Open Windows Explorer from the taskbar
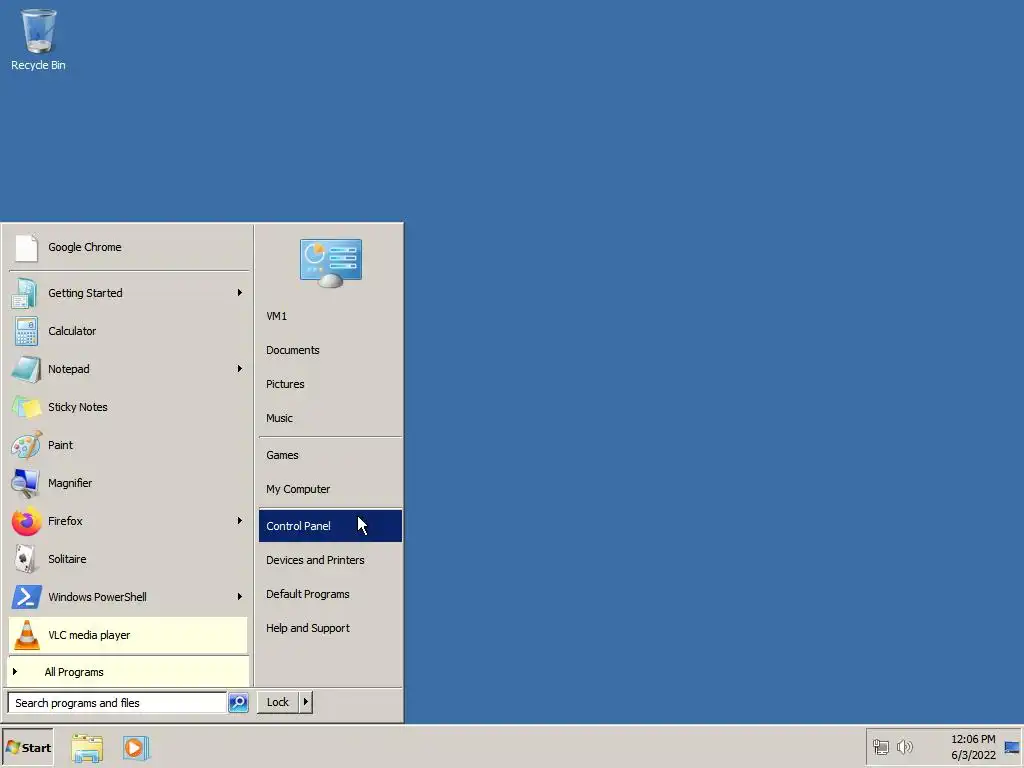 pyautogui.click(x=87, y=748)
